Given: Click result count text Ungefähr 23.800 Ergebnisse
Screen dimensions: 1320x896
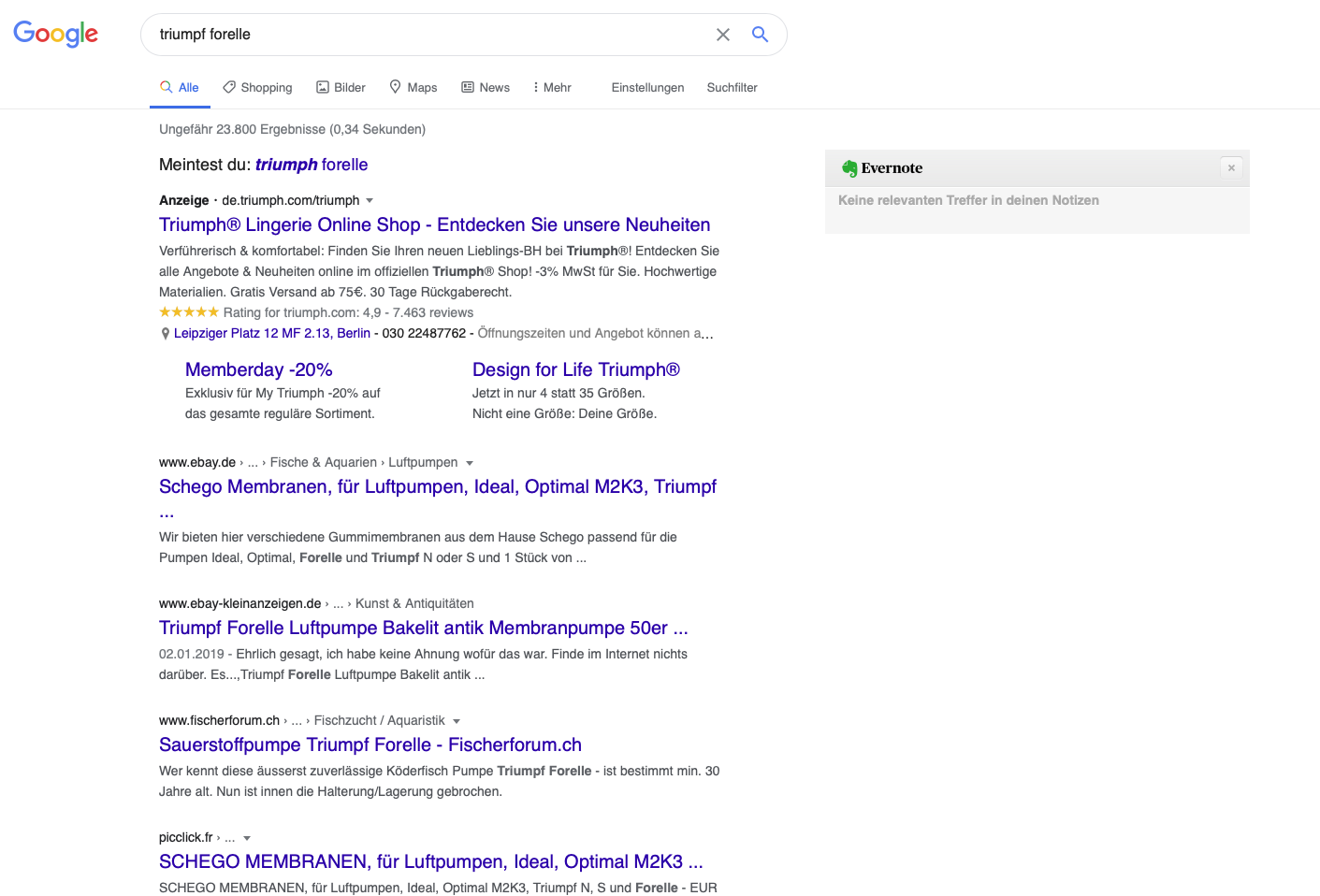Looking at the screenshot, I should point(292,129).
